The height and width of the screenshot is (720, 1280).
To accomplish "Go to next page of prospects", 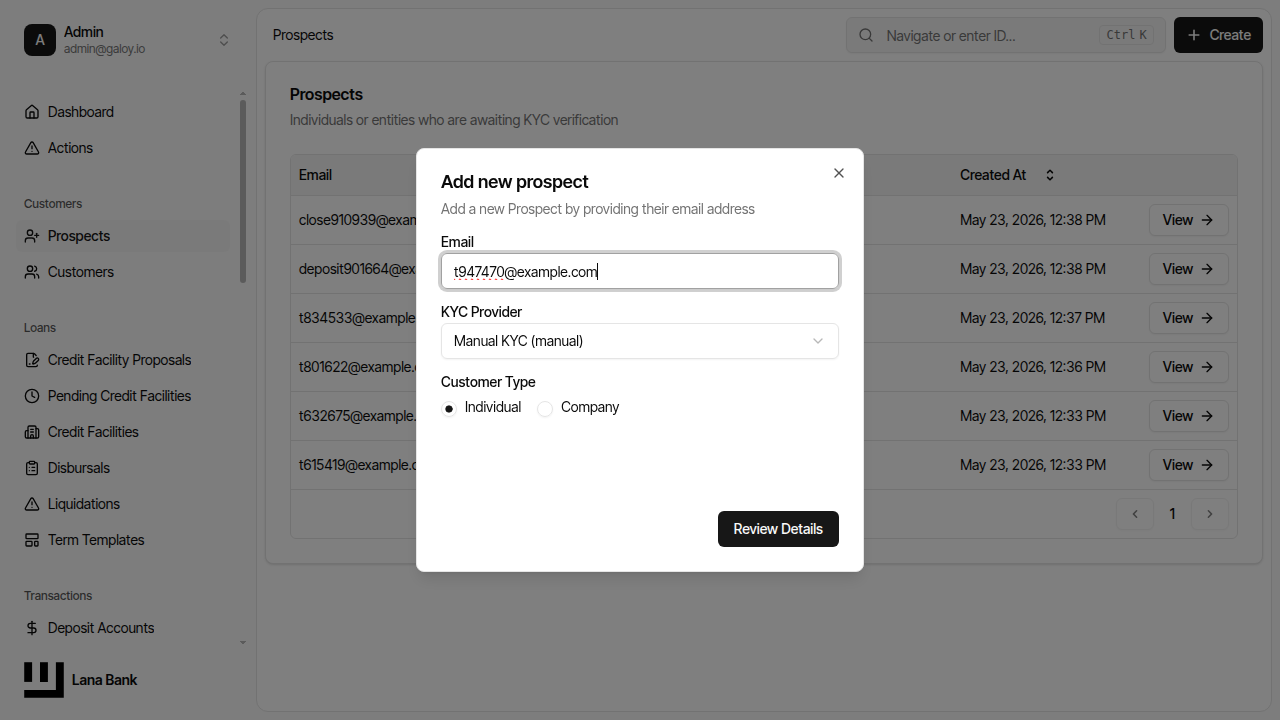I will click(x=1210, y=514).
